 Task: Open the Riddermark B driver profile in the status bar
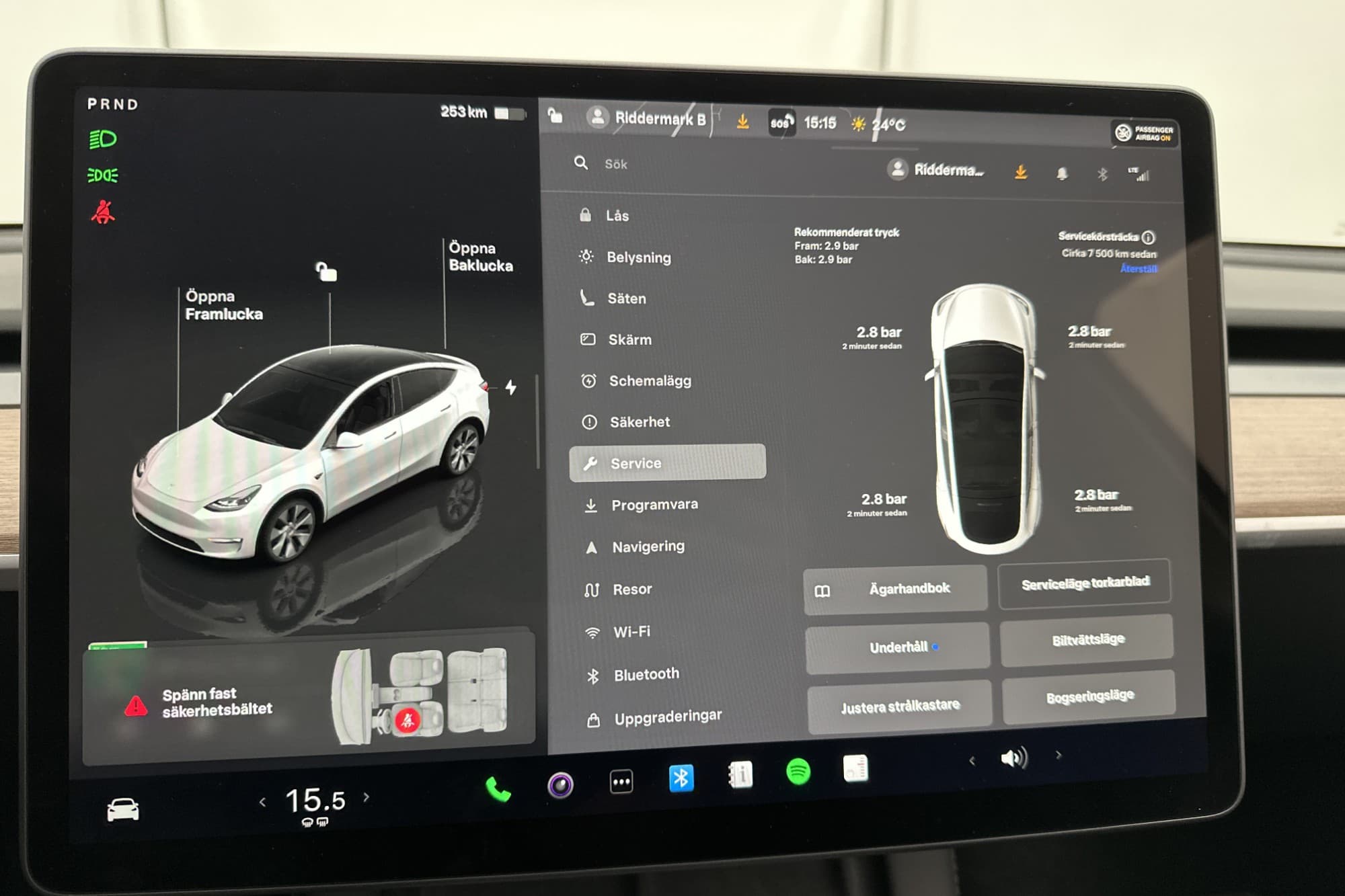646,118
